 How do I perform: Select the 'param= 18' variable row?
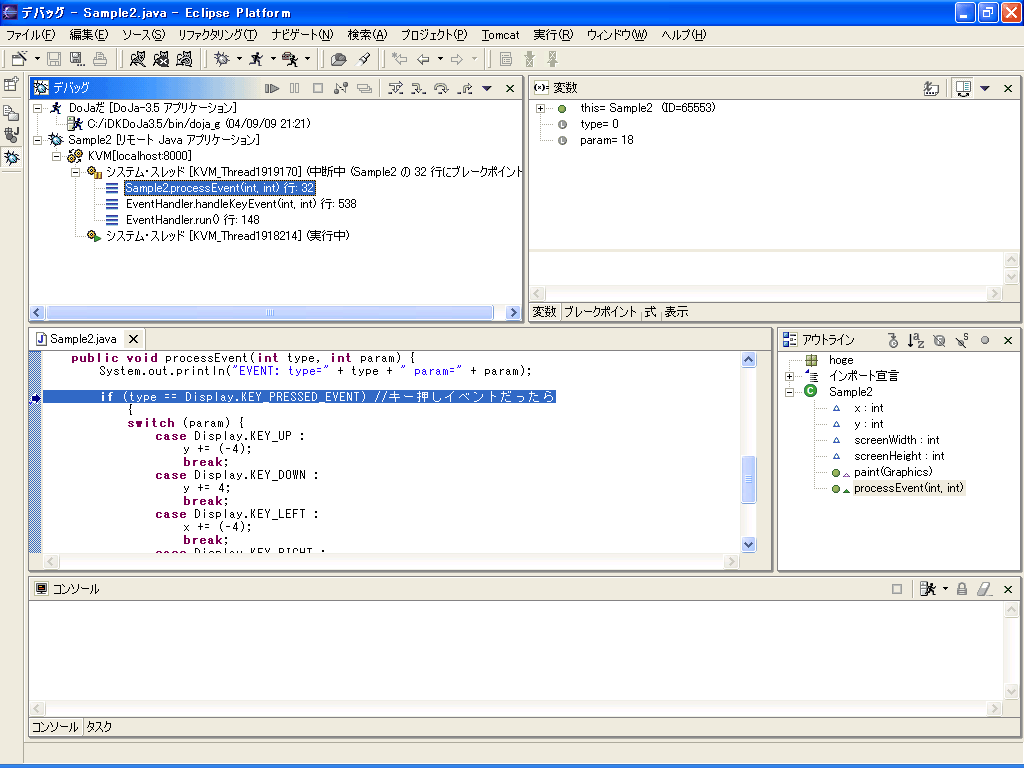[606, 140]
